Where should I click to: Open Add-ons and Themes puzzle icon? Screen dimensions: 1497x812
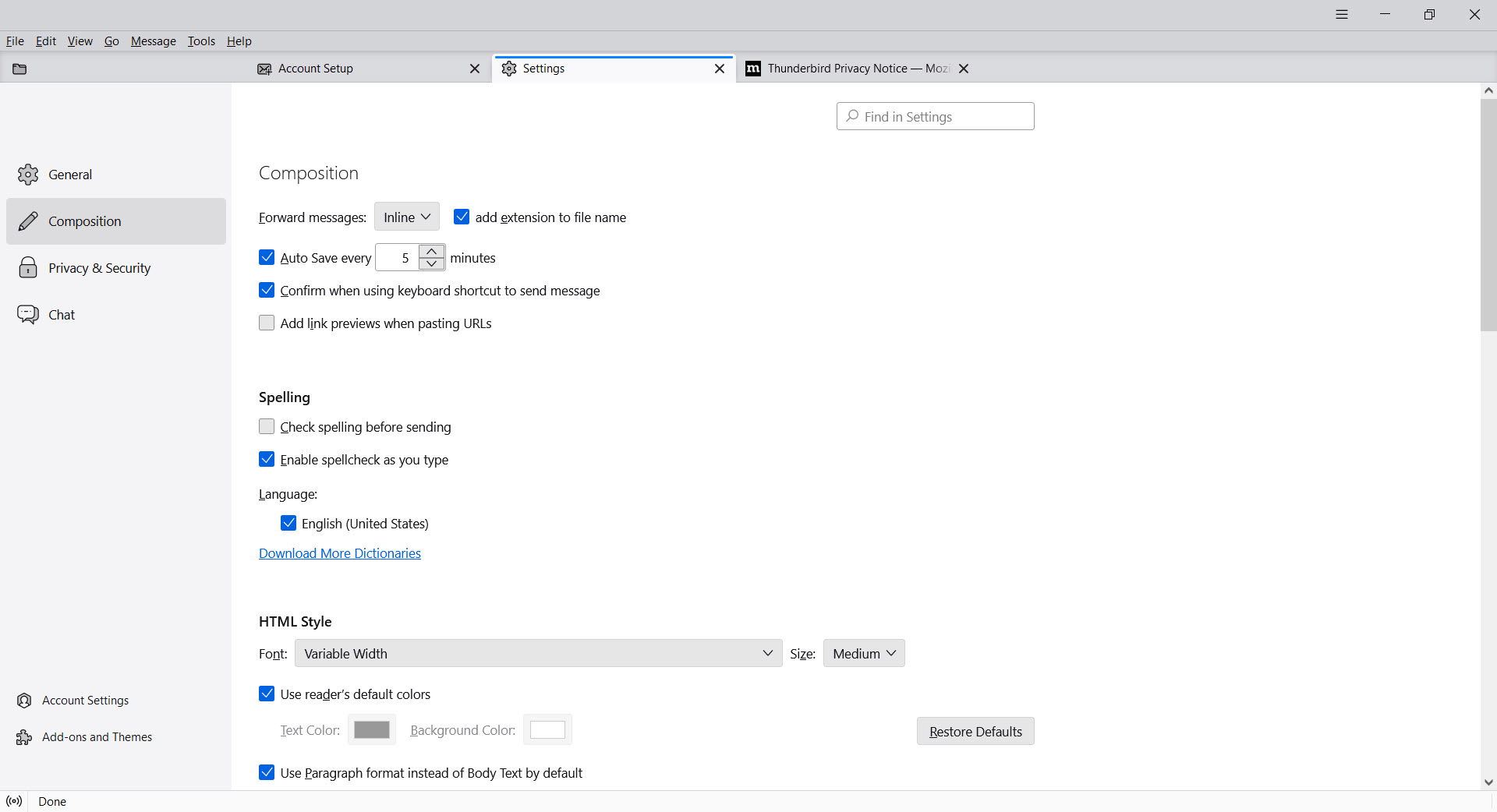(x=24, y=737)
